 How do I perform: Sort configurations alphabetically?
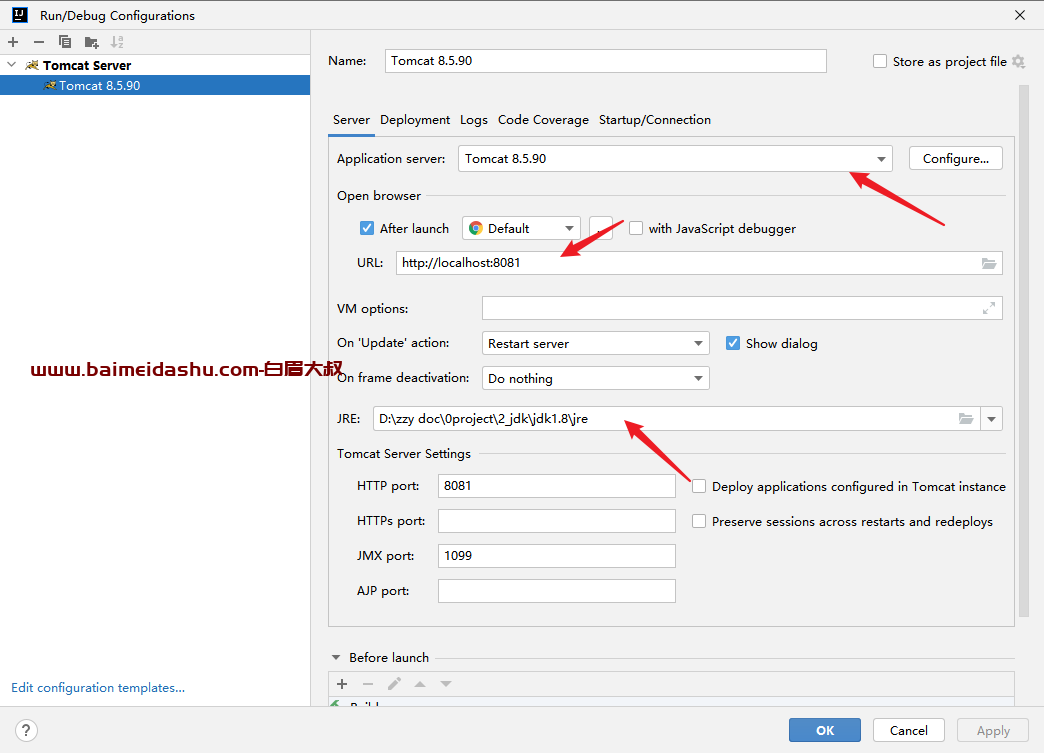click(x=117, y=42)
